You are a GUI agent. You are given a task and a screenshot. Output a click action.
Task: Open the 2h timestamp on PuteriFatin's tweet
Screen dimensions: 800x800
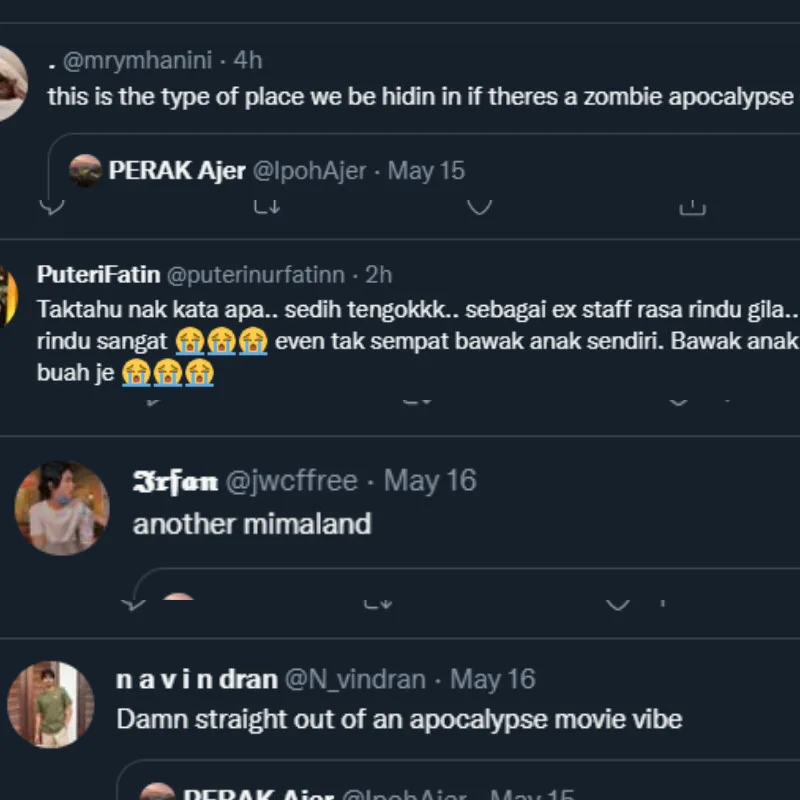click(x=378, y=274)
